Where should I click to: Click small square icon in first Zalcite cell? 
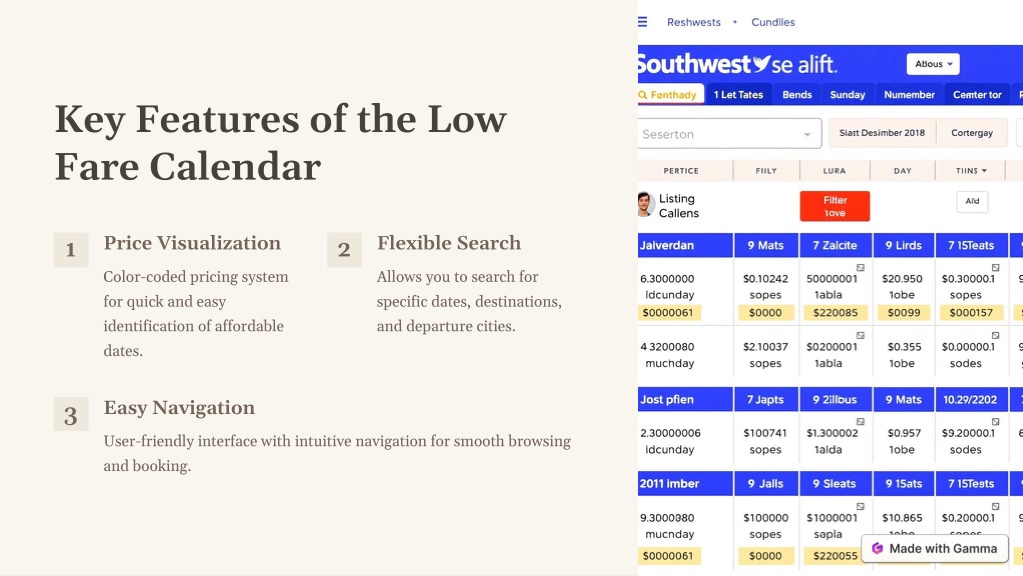[x=861, y=267]
